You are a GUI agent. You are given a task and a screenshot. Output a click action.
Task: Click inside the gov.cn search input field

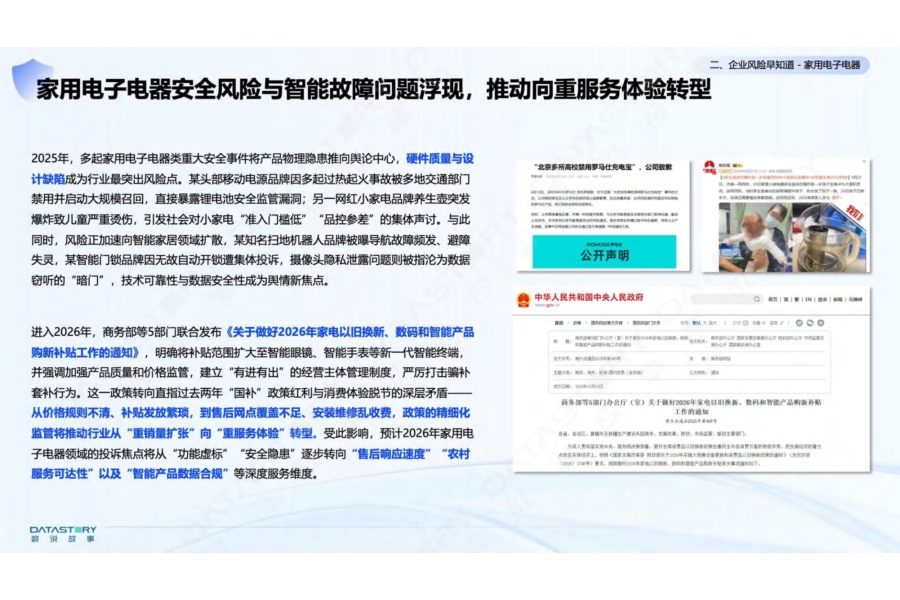click(721, 299)
